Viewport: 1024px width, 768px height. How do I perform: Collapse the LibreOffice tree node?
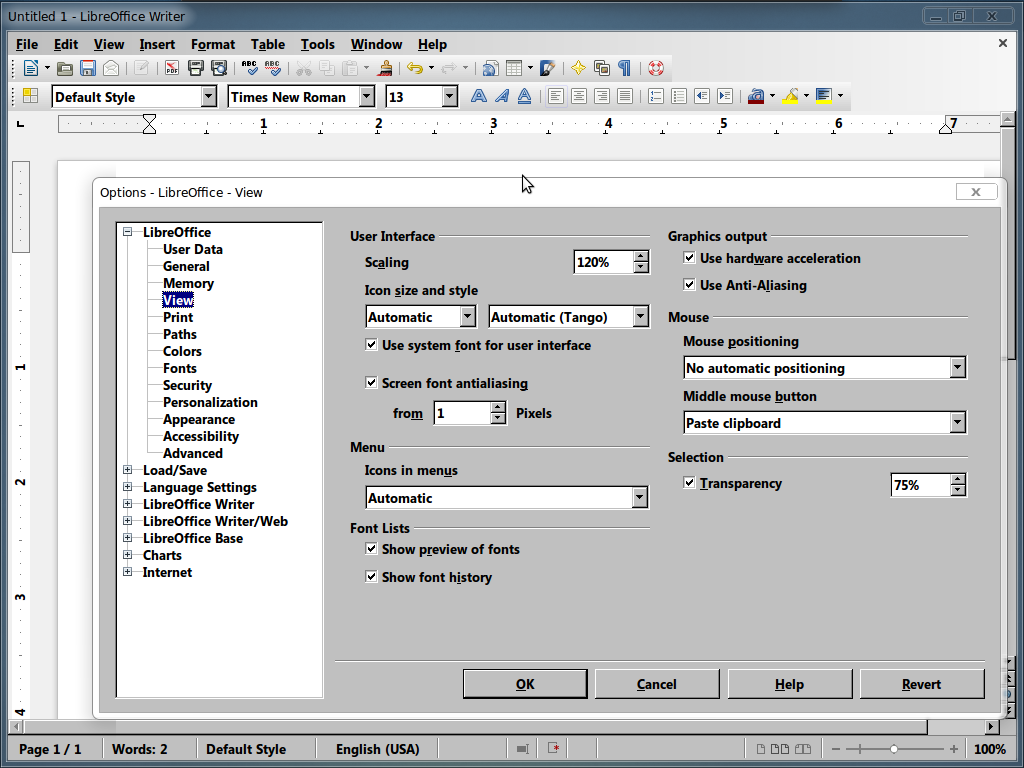127,231
